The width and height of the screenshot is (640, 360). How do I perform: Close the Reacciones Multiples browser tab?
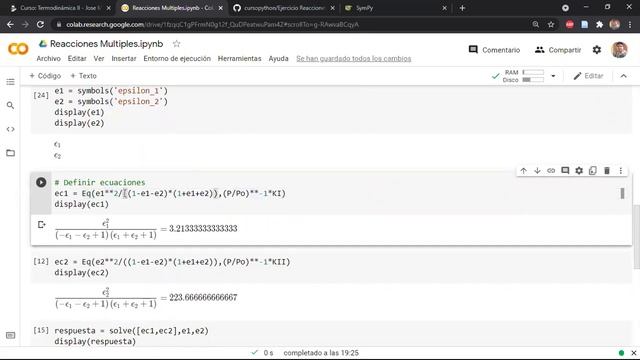[x=220, y=8]
